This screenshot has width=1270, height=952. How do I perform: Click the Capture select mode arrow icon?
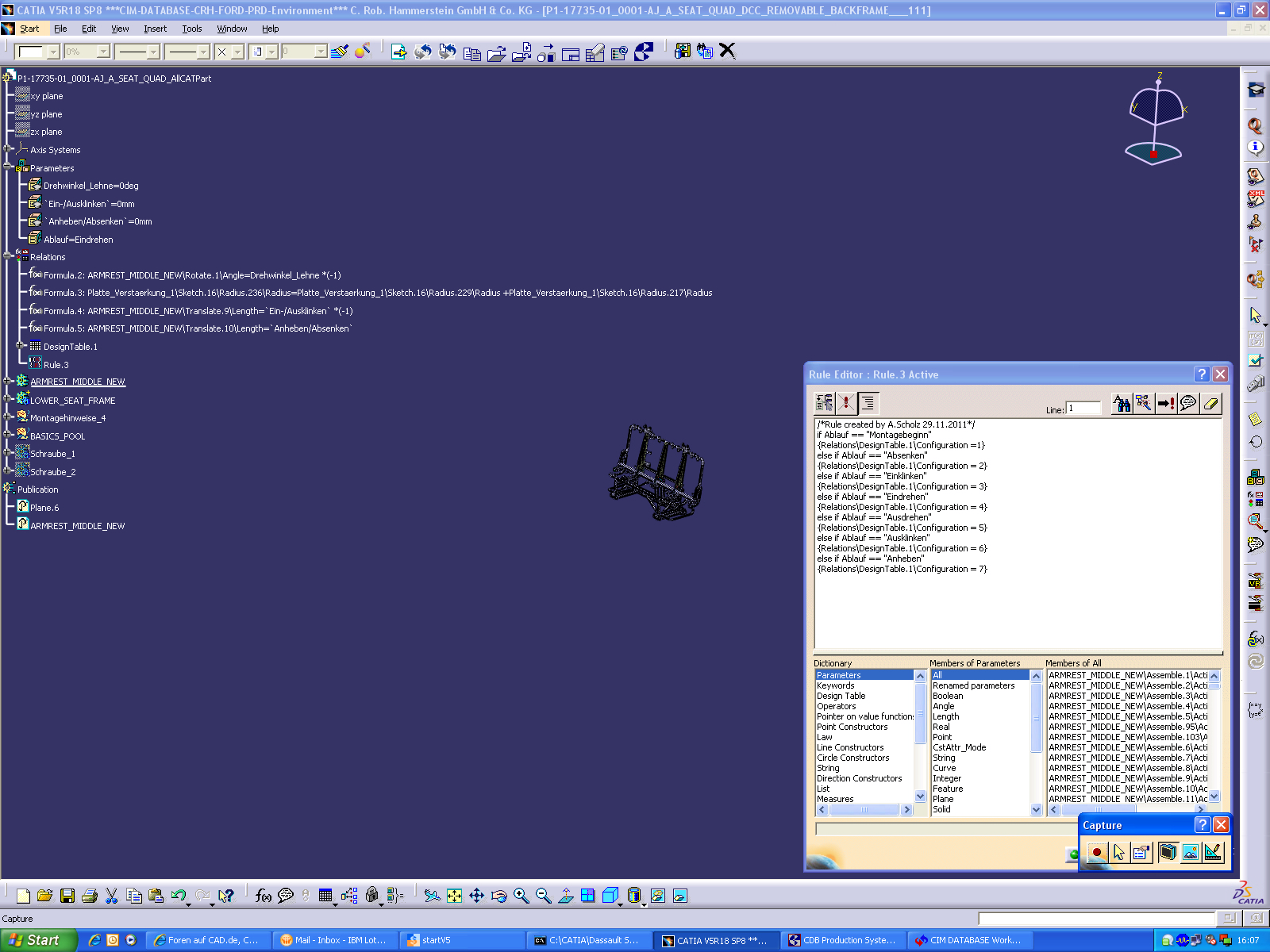point(1119,853)
